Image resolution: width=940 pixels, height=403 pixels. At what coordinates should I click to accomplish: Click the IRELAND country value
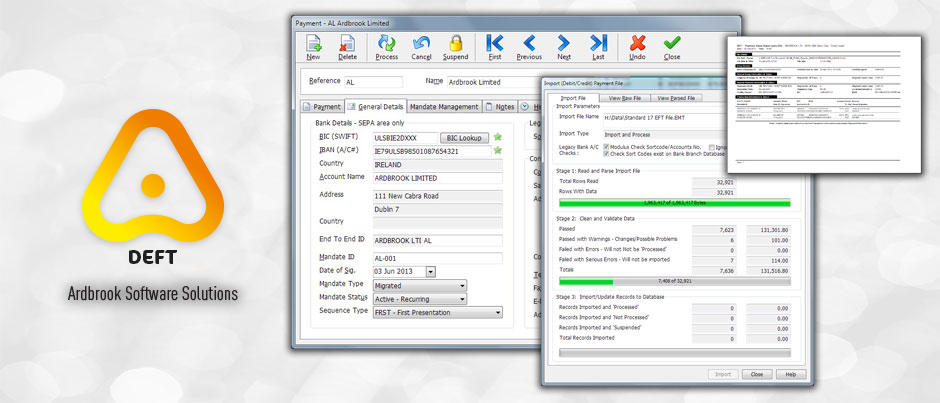[438, 164]
